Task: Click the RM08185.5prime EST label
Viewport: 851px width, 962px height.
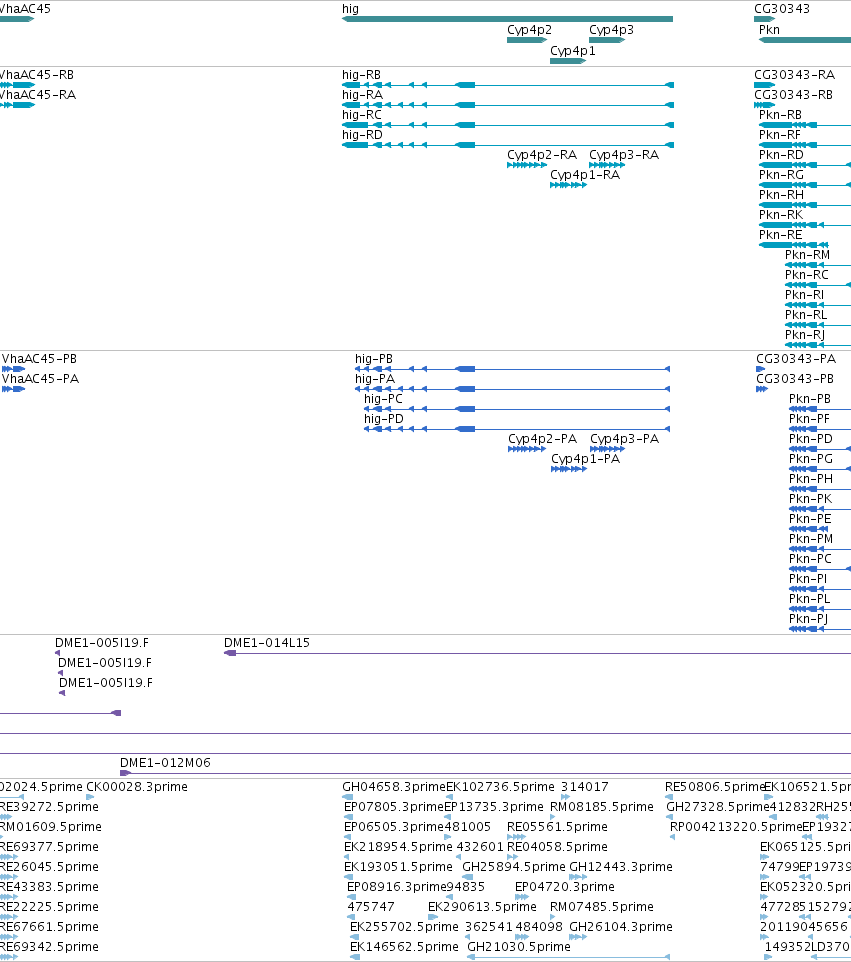Action: pyautogui.click(x=602, y=807)
